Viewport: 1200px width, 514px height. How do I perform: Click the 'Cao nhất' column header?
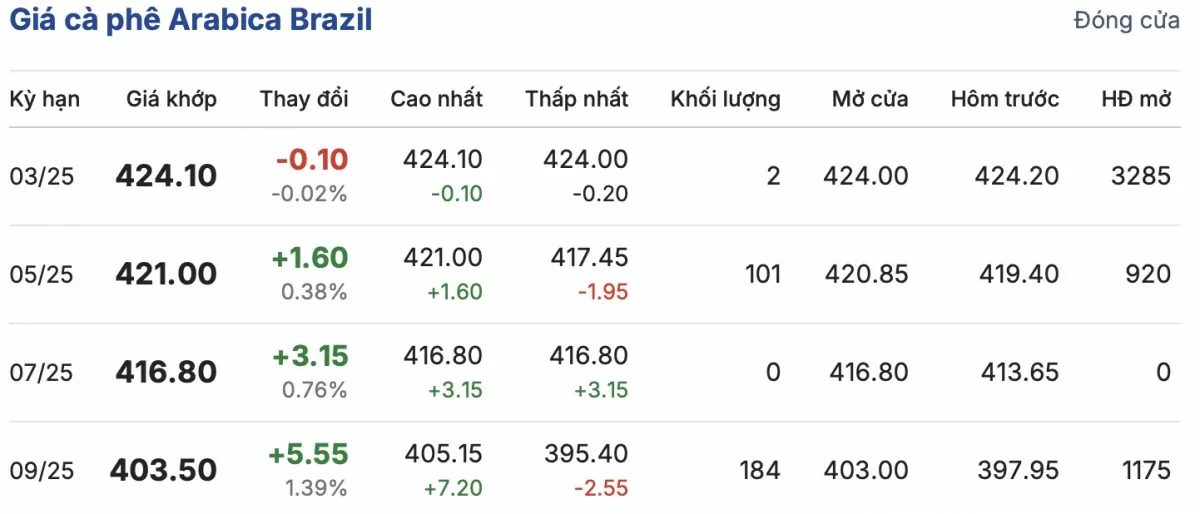pyautogui.click(x=436, y=99)
